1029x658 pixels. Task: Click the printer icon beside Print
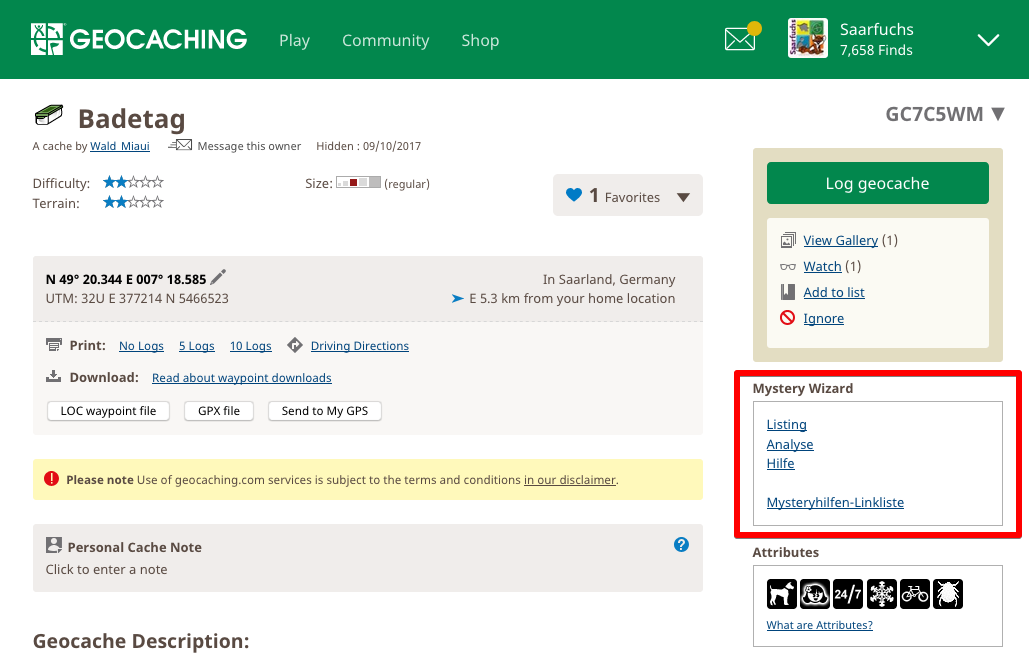point(54,344)
